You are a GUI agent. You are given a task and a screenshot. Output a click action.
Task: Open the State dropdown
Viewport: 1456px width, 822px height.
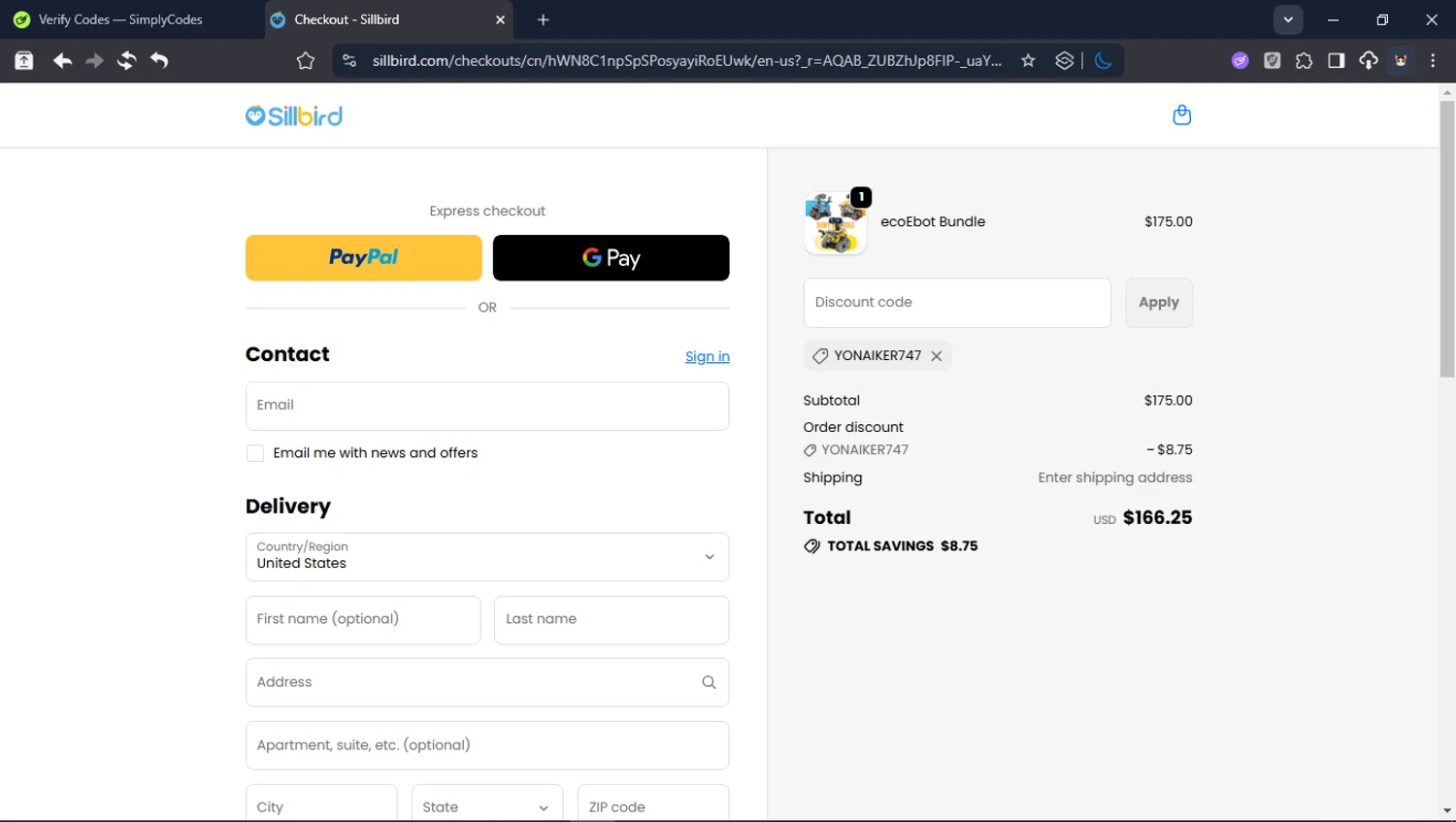tap(487, 806)
